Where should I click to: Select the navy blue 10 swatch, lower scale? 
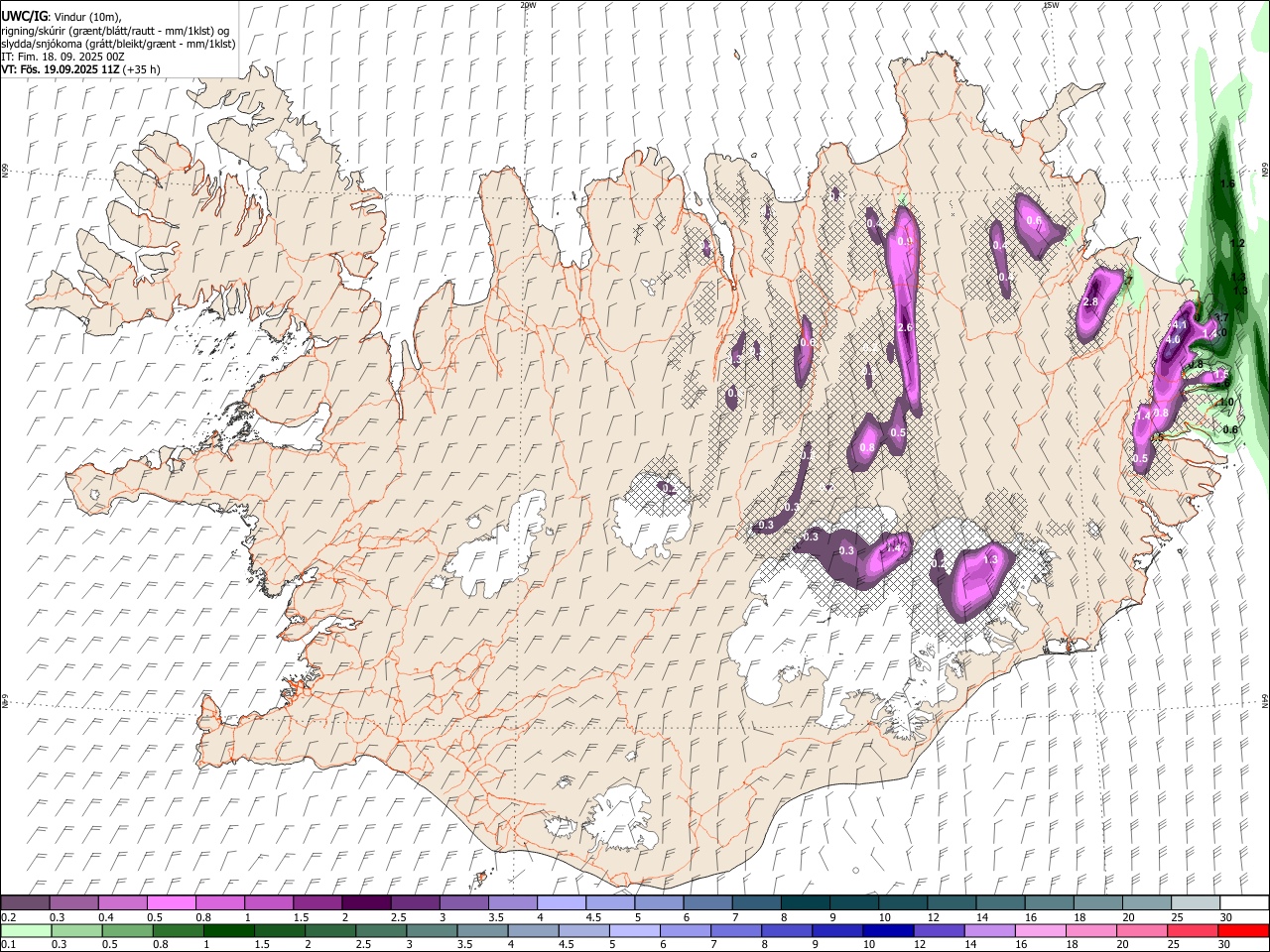point(888,930)
